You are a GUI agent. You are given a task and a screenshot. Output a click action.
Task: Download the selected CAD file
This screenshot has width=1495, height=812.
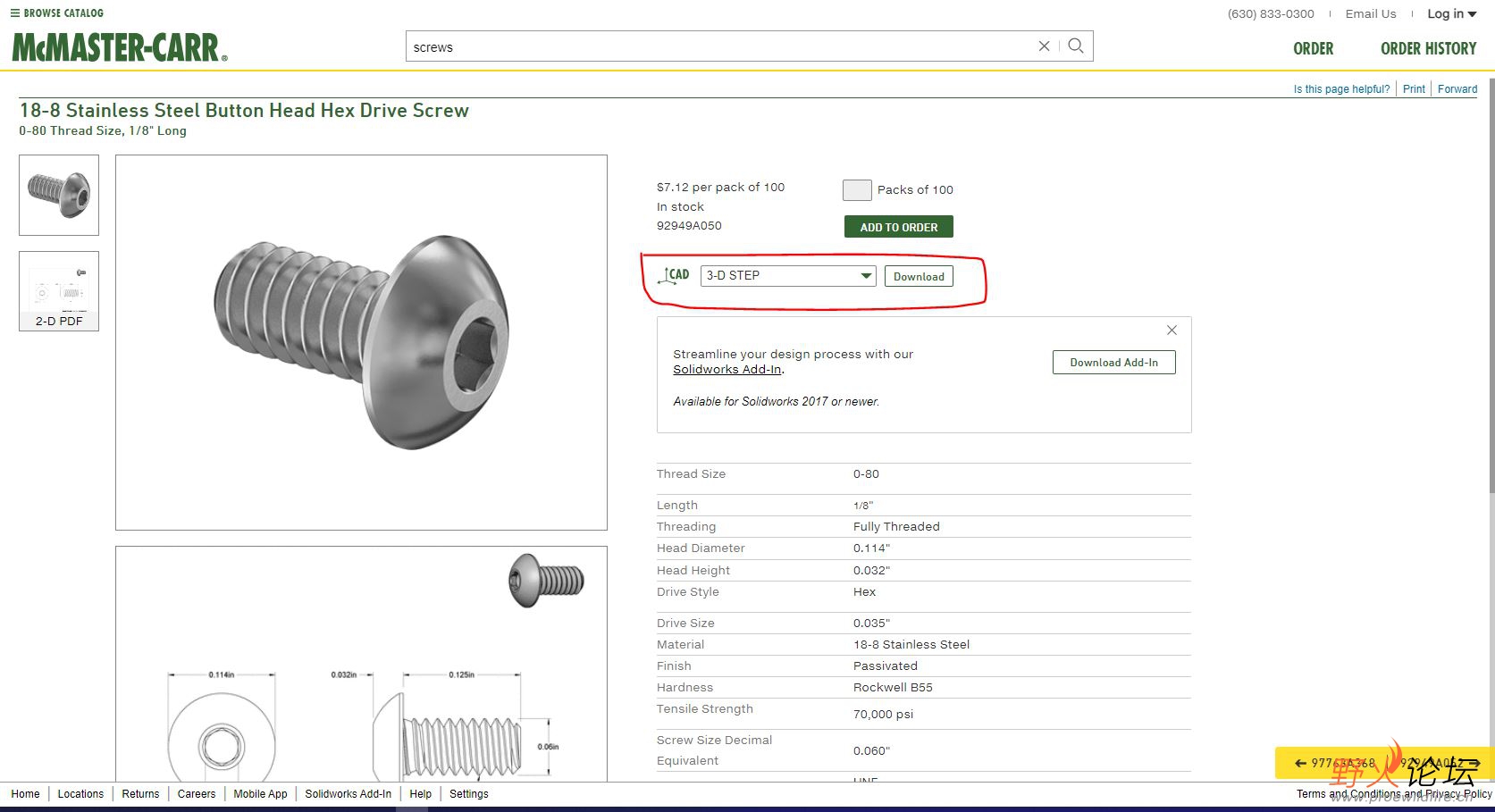point(919,276)
